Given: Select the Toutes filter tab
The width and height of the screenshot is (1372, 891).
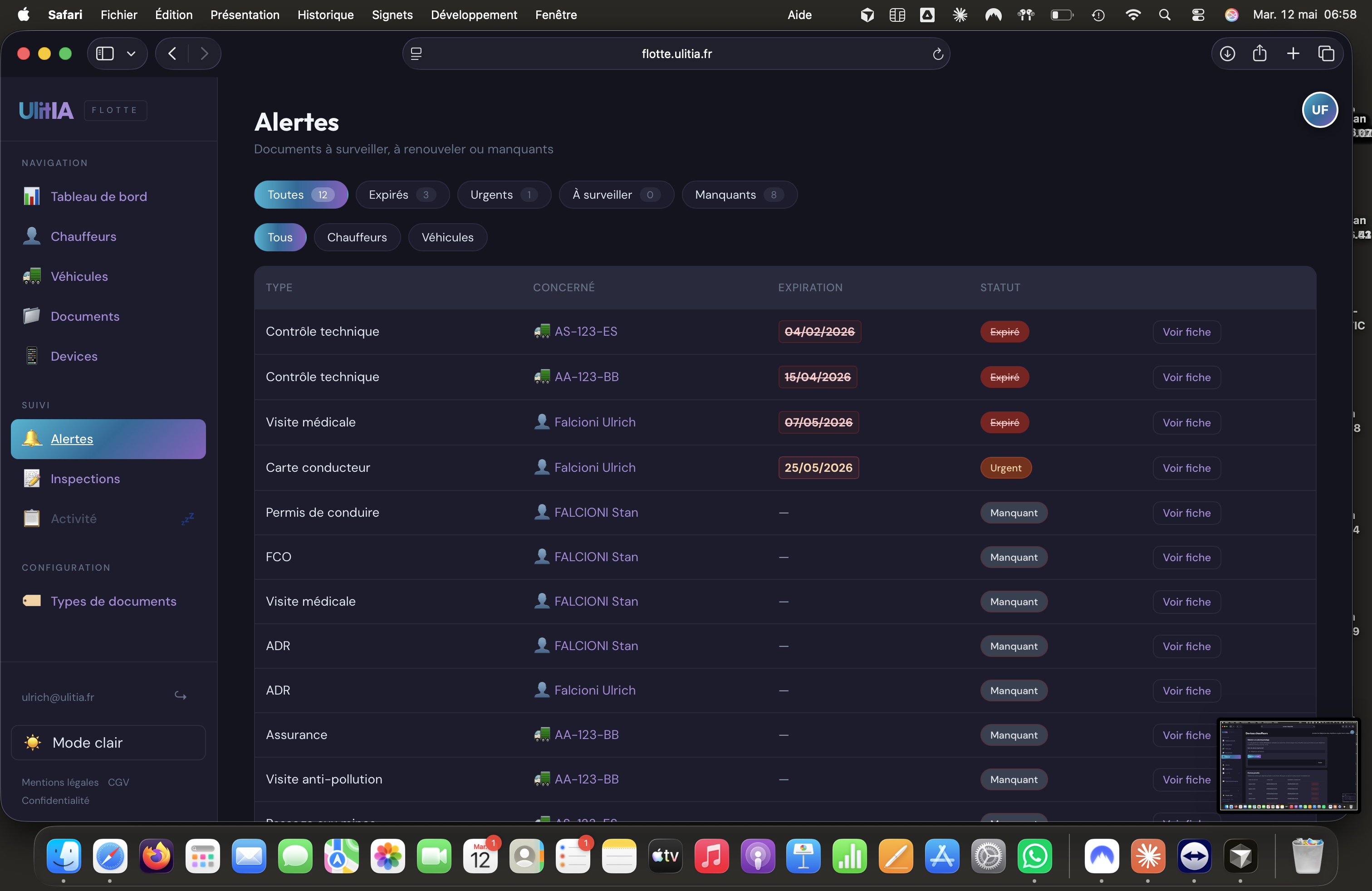Looking at the screenshot, I should coord(301,195).
